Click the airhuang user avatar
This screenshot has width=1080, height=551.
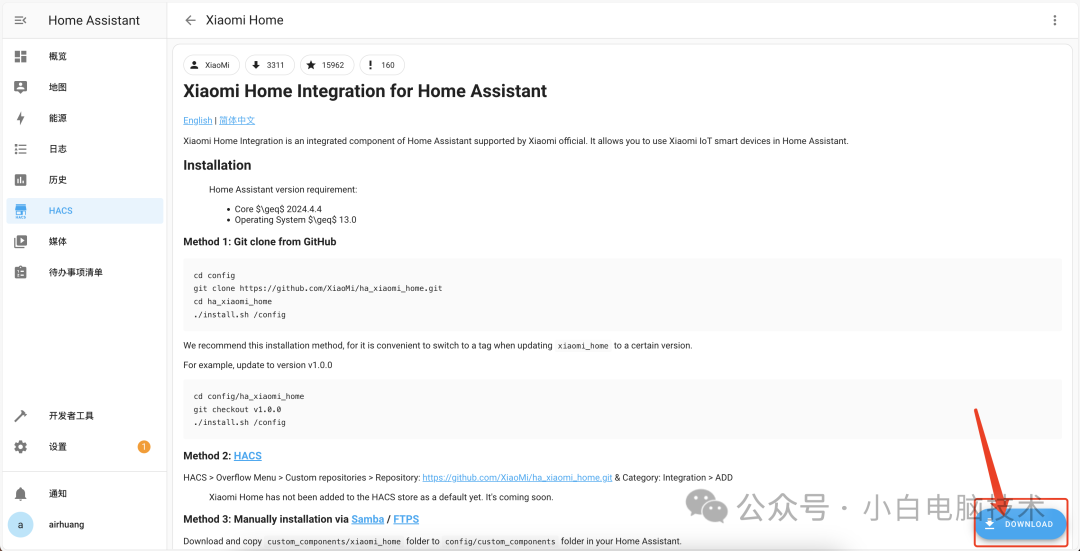tap(21, 525)
